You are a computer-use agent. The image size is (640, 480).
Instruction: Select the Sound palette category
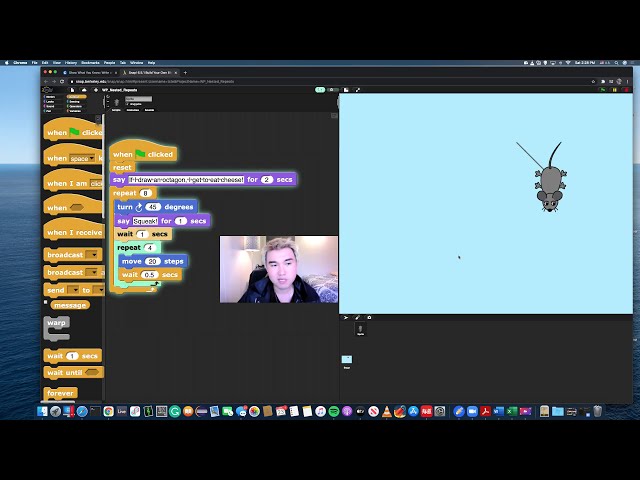point(54,106)
